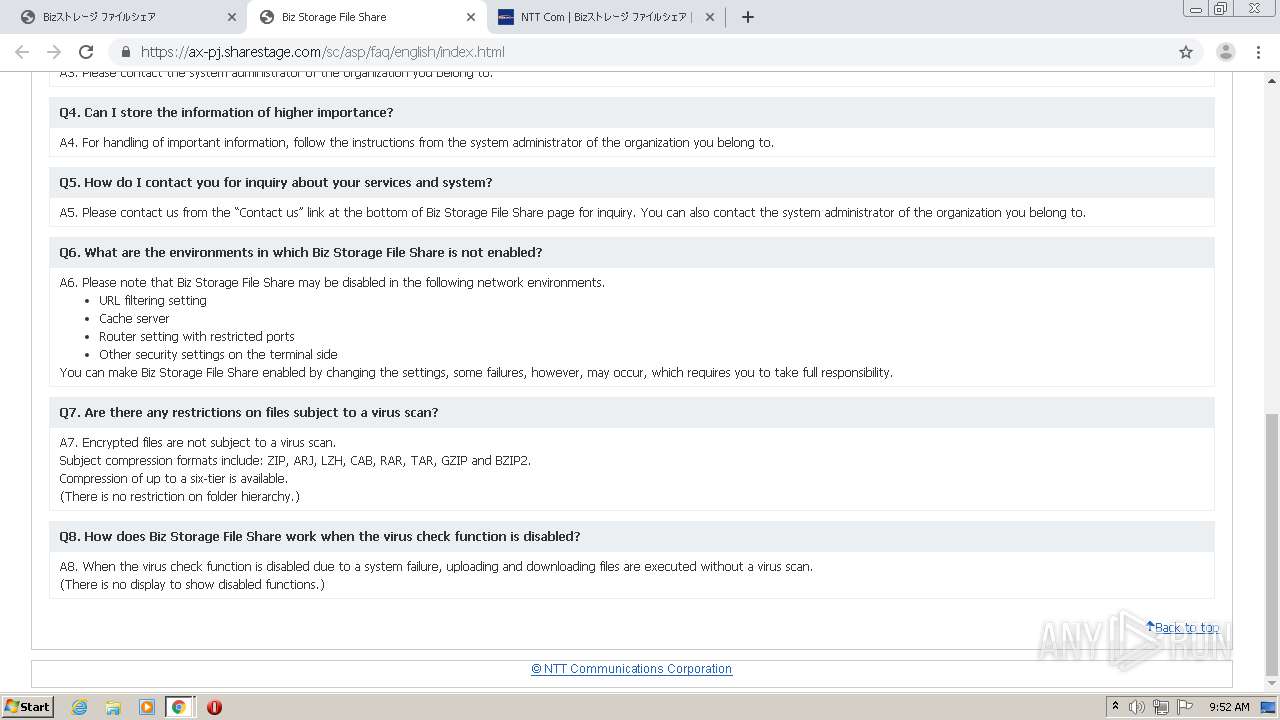Open the Action Center flag icon
The image size is (1280, 720).
pyautogui.click(x=1185, y=707)
